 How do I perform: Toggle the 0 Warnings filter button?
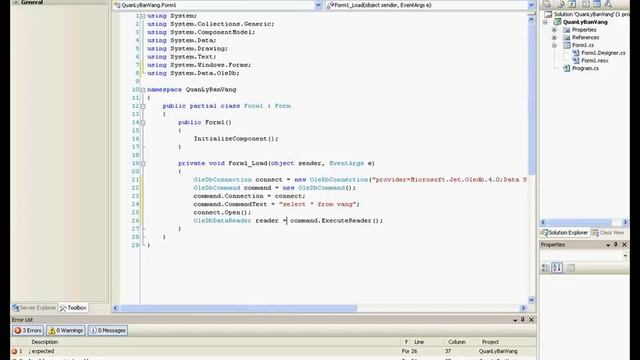point(66,331)
